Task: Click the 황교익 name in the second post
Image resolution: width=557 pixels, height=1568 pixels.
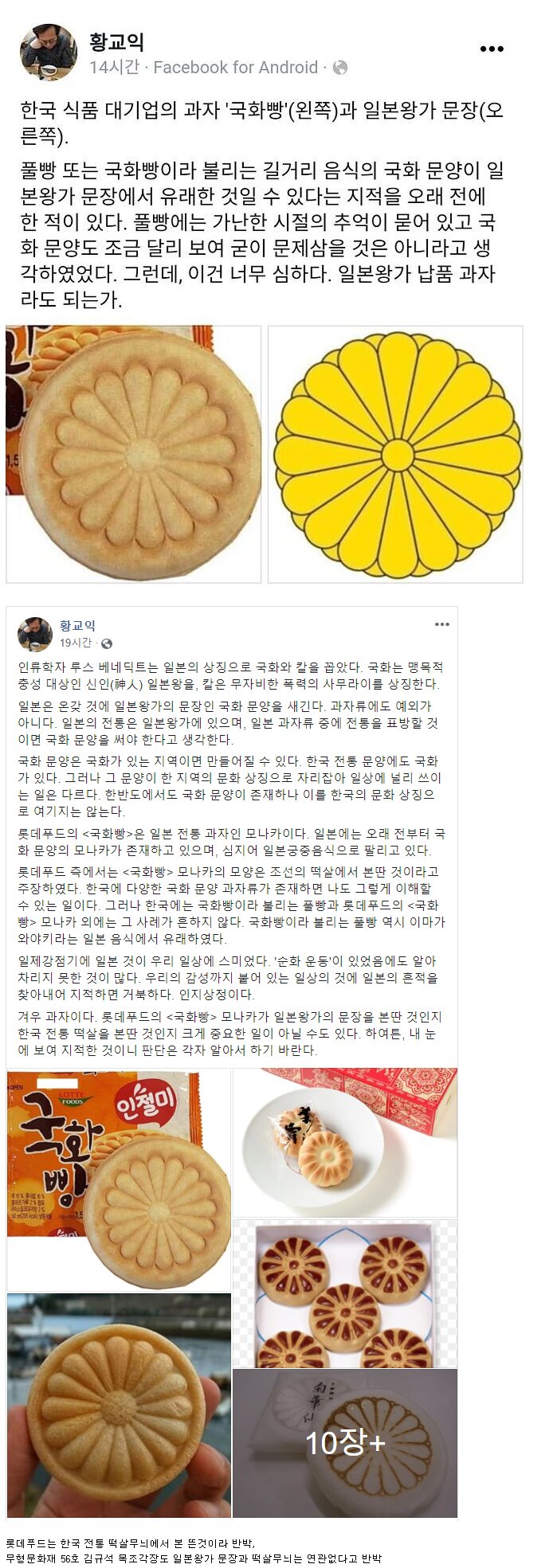Action: tap(77, 626)
